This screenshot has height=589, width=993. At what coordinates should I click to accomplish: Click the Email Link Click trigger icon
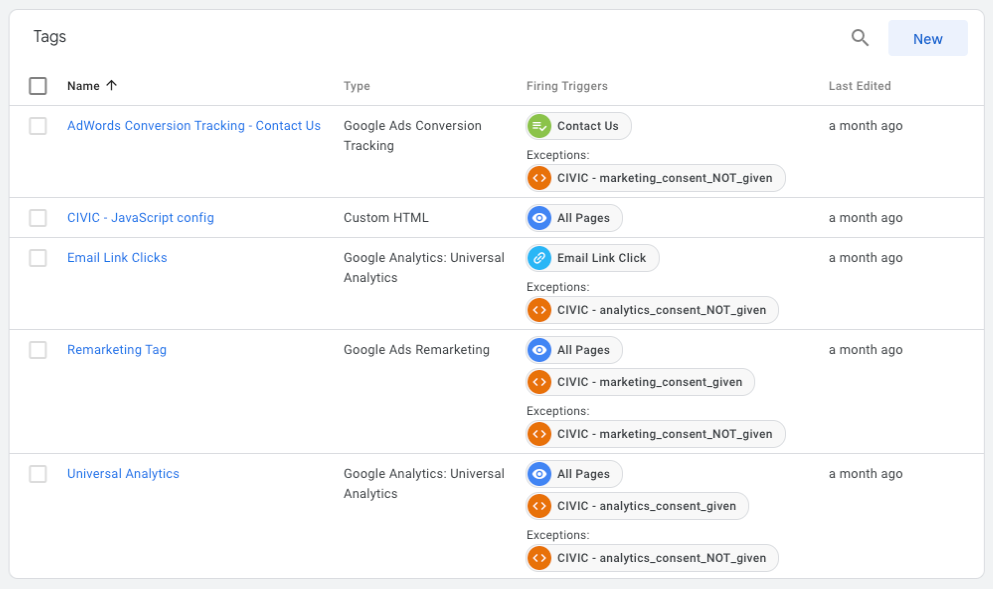(540, 258)
